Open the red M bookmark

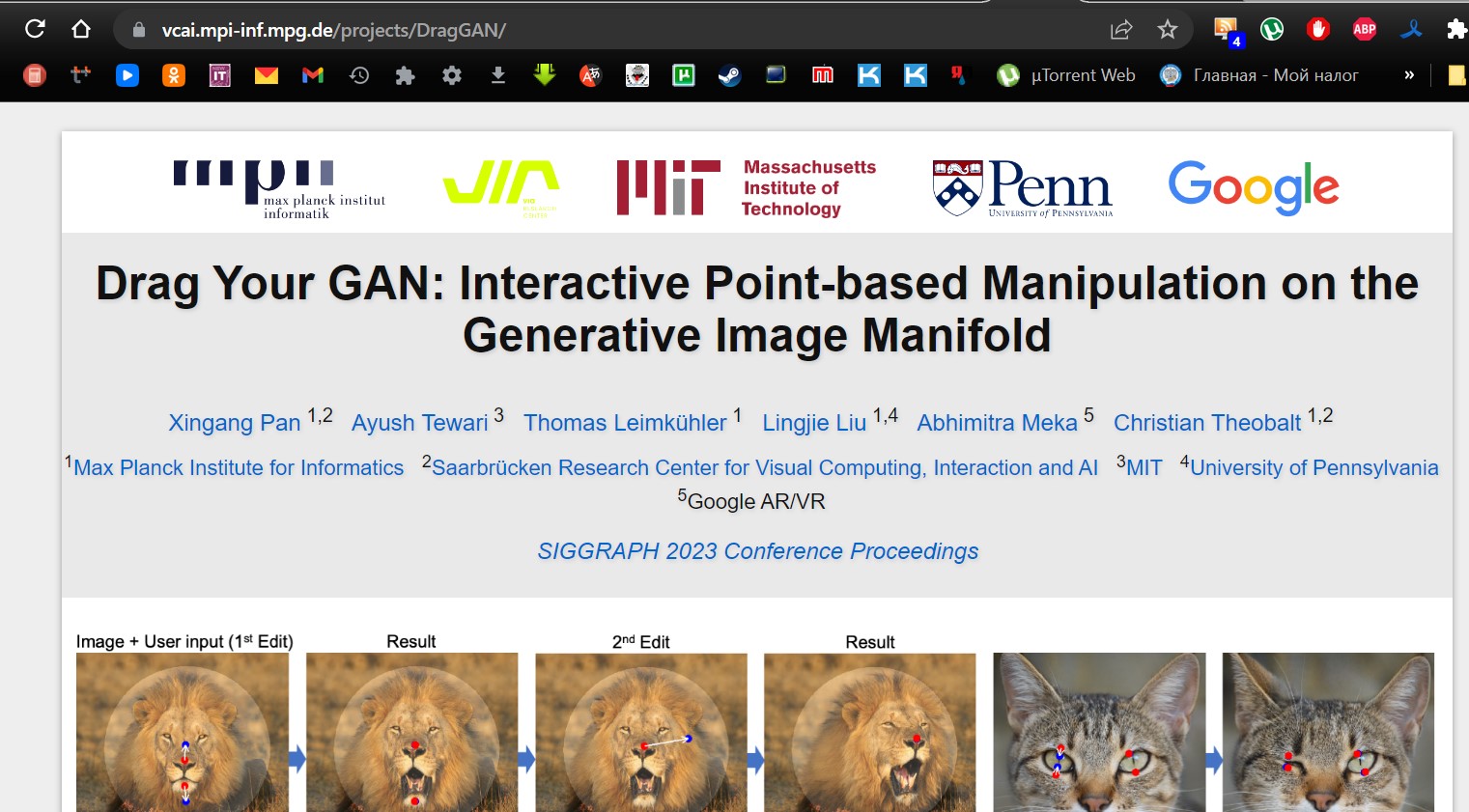coord(823,75)
